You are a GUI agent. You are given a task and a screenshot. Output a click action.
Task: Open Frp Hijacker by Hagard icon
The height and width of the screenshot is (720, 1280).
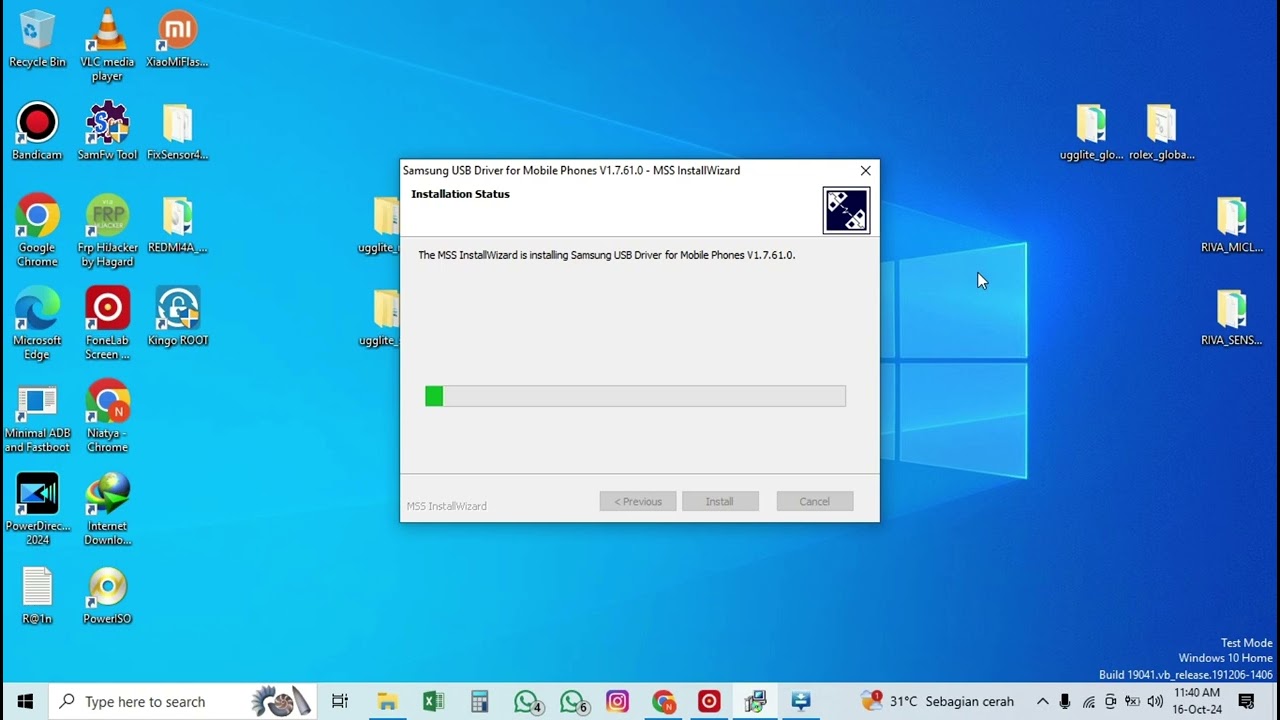click(107, 231)
